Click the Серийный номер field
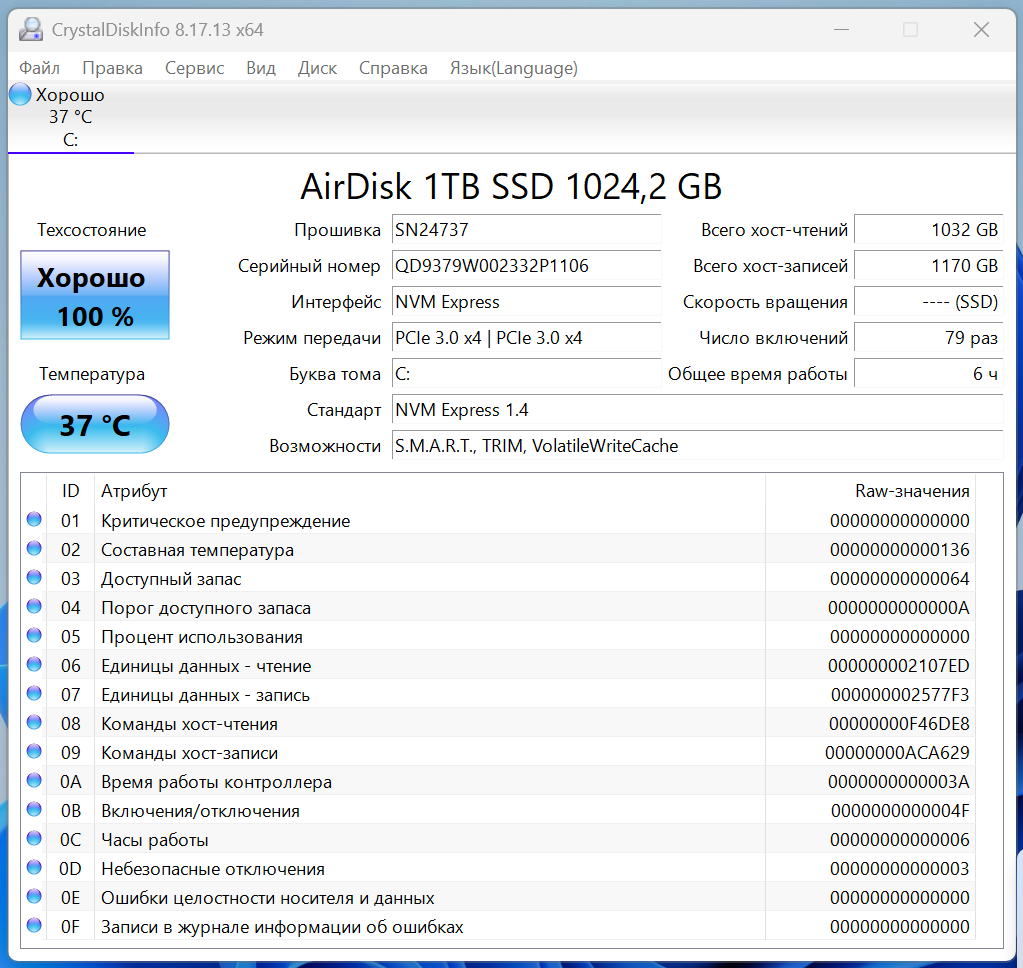This screenshot has height=968, width=1023. click(527, 266)
